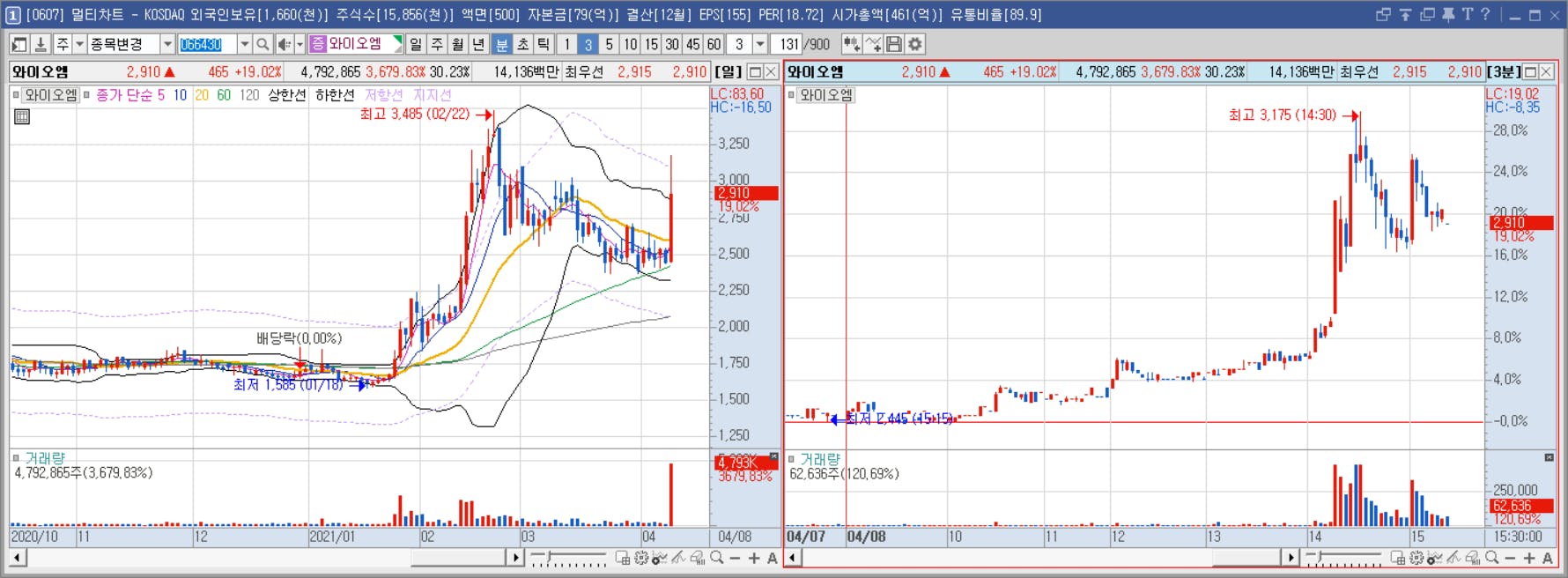Viewport: 1568px width, 578px height.
Task: Click the speaker sound icon in toolbar
Action: pos(284,44)
